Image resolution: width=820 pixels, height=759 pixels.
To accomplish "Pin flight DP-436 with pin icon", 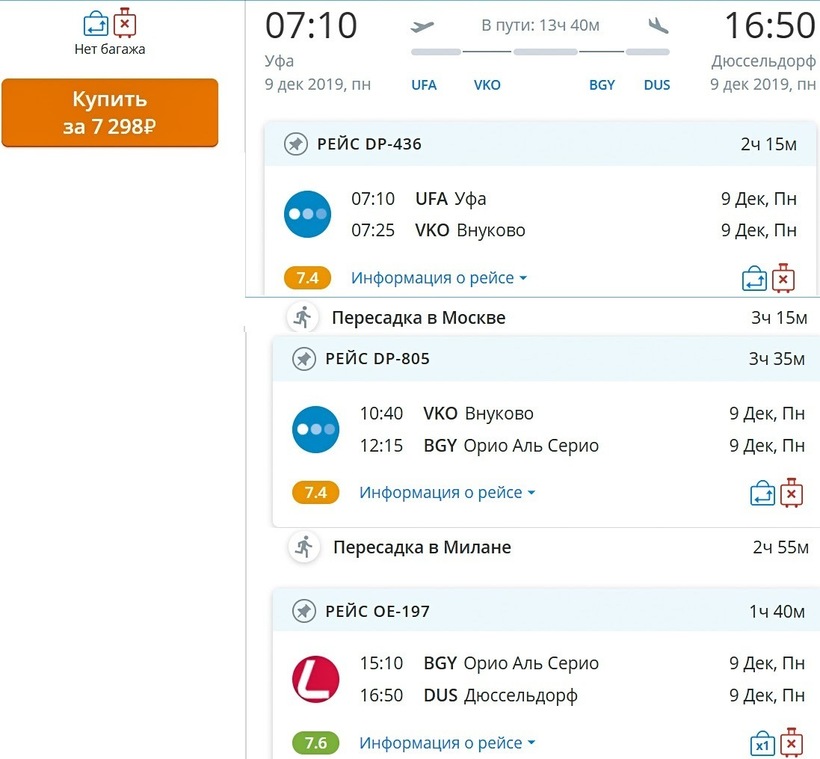I will coord(295,145).
